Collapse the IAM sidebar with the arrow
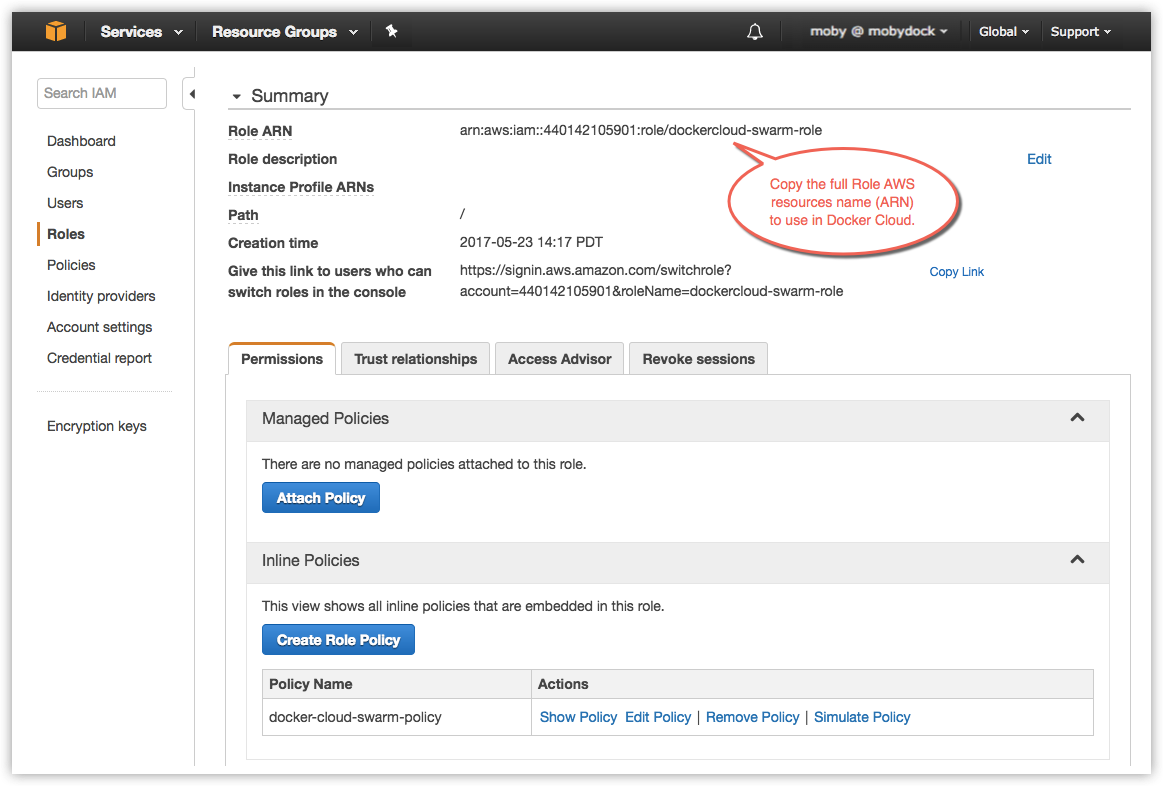 tap(192, 92)
